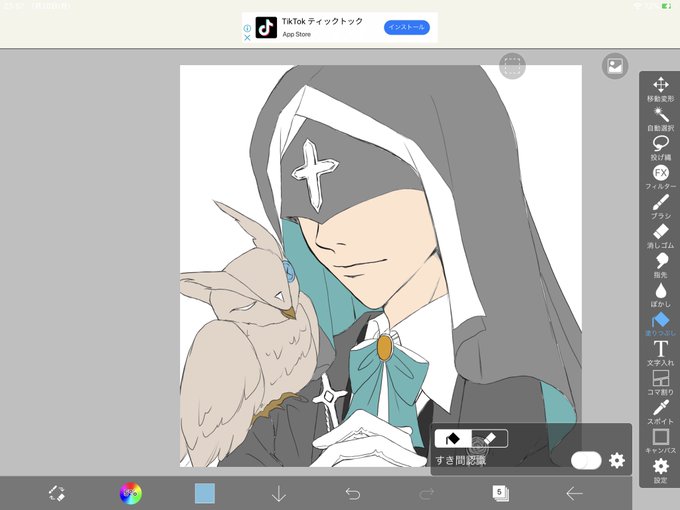Switch to erase mode in bucket options
Screen dimensions: 680x510
point(489,438)
